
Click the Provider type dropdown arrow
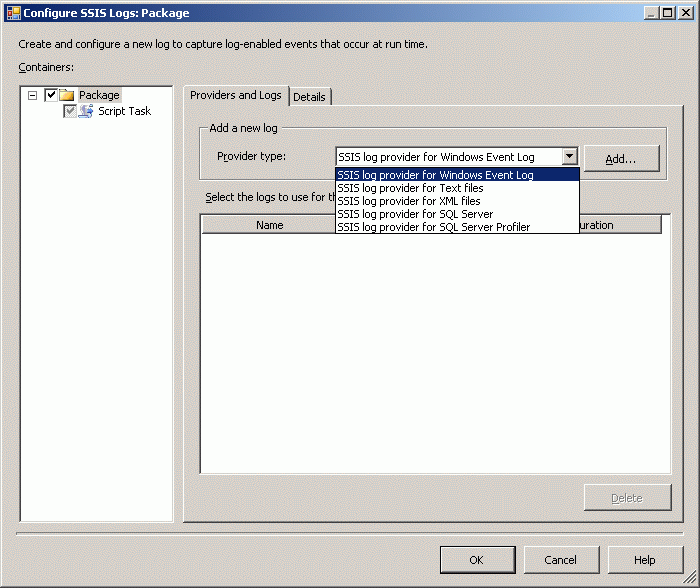[569, 156]
